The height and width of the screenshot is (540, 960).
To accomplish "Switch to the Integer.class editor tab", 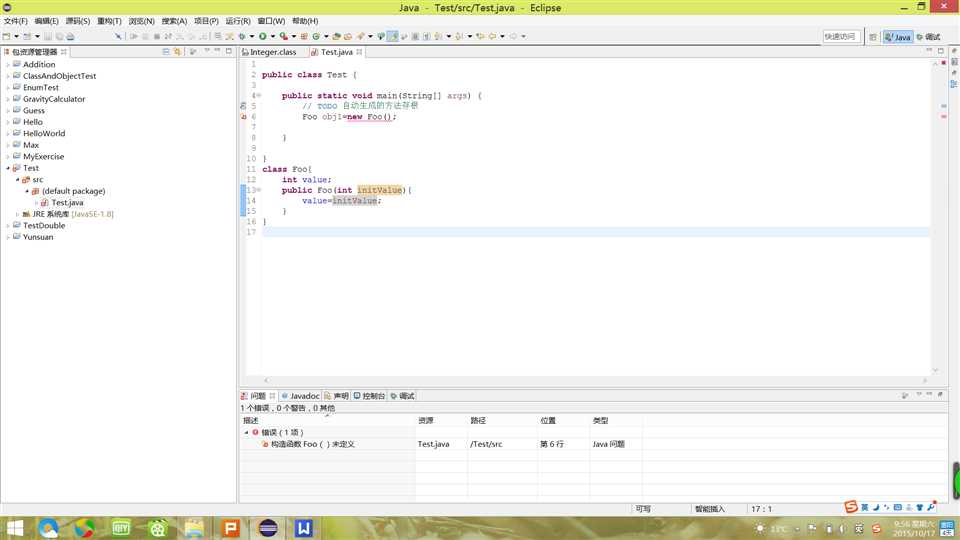I will click(x=269, y=53).
